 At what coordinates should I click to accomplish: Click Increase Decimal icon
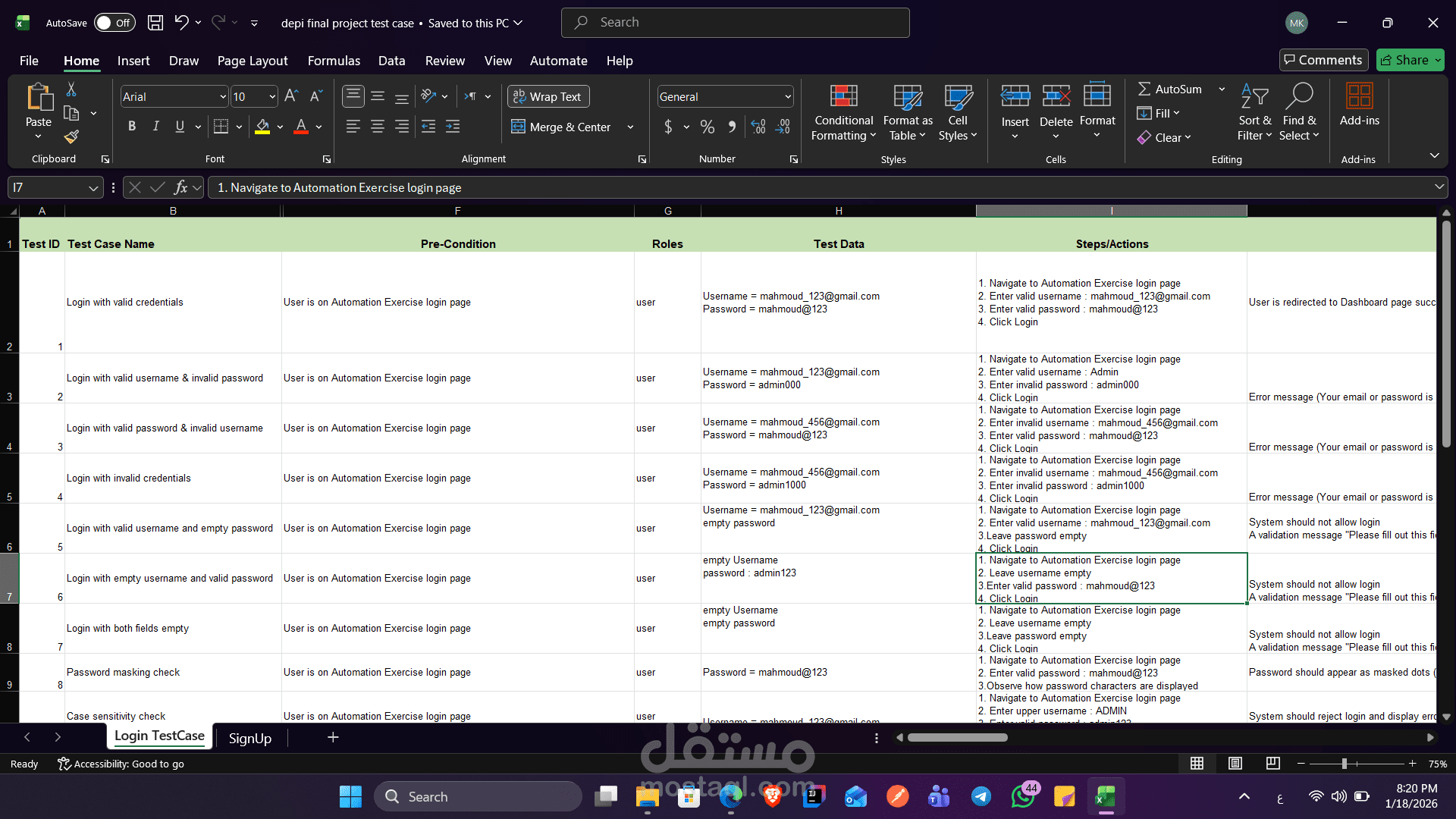tap(758, 127)
